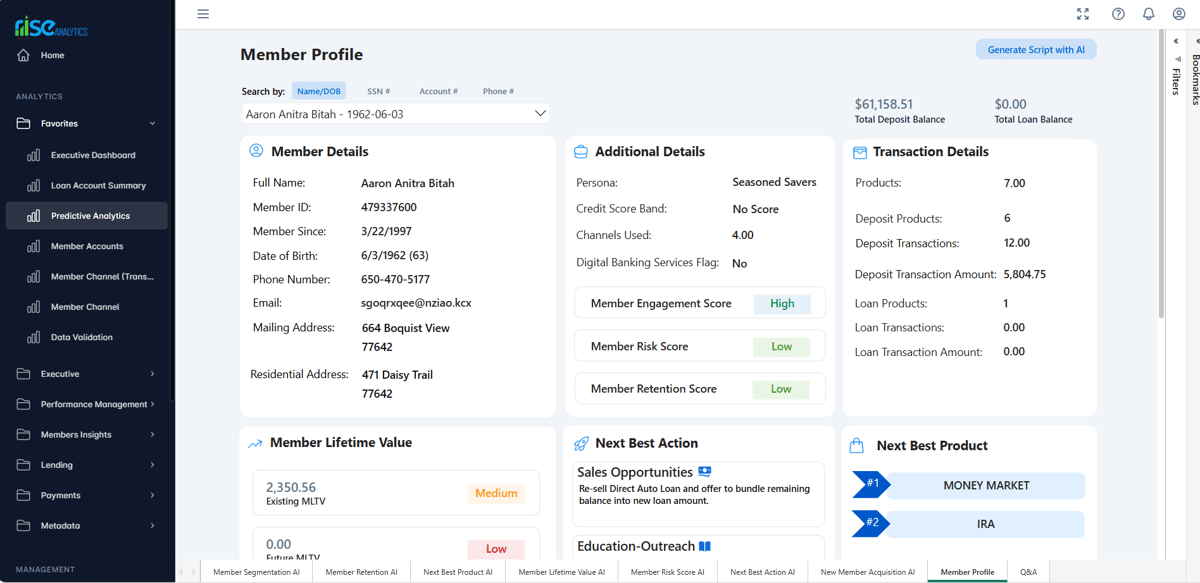Switch to Member Segmentation AI tab
Screen dimensions: 1200x583
[x=256, y=572]
